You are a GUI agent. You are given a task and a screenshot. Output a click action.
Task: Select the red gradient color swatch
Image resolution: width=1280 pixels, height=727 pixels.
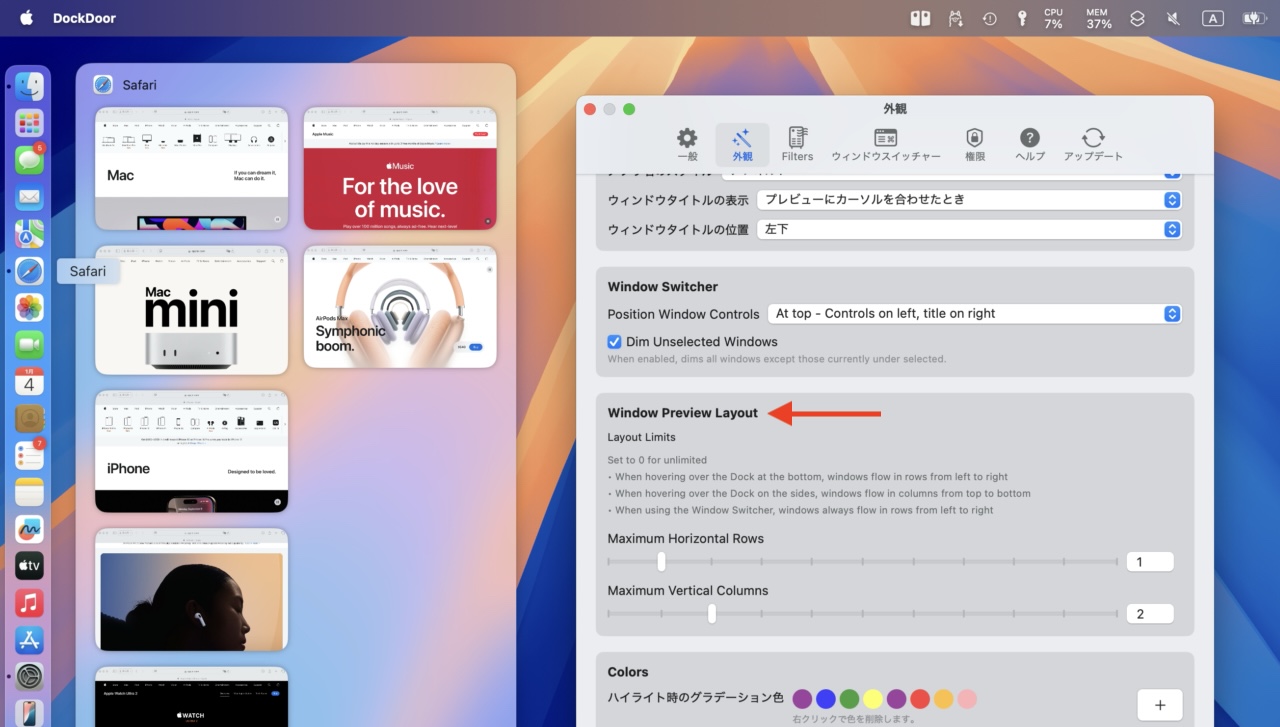pos(920,699)
